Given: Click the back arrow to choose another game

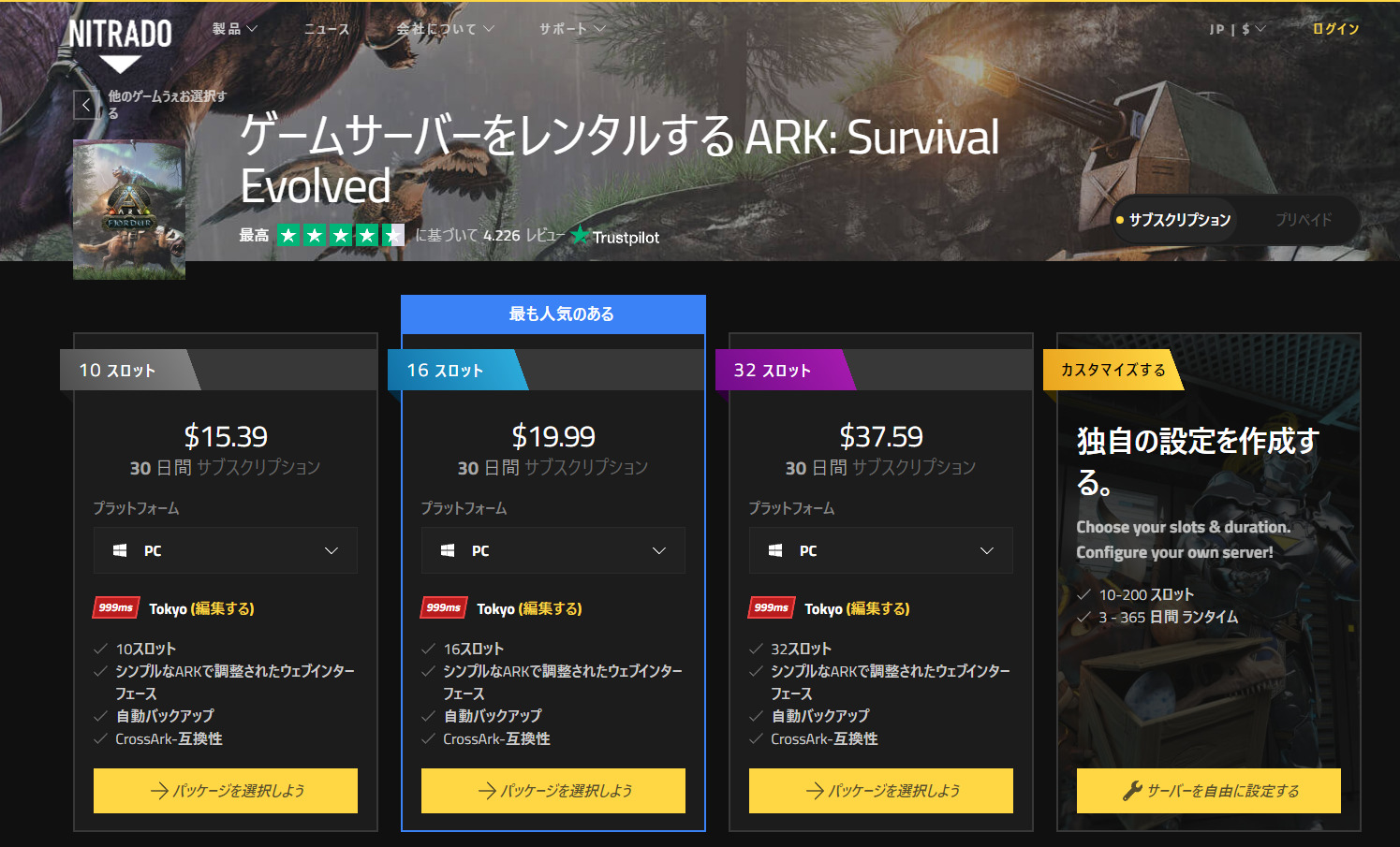Looking at the screenshot, I should 86,105.
